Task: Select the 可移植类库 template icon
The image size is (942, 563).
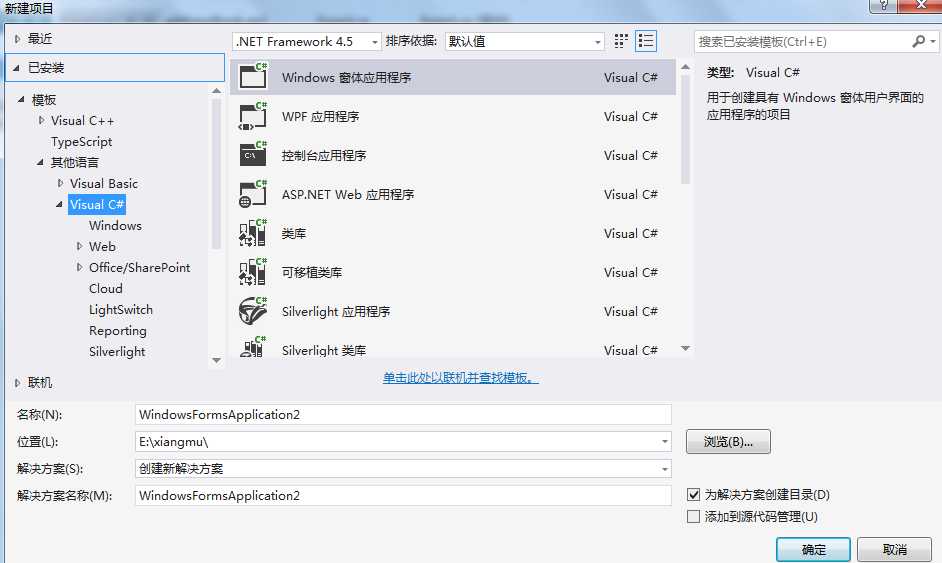Action: click(x=253, y=272)
